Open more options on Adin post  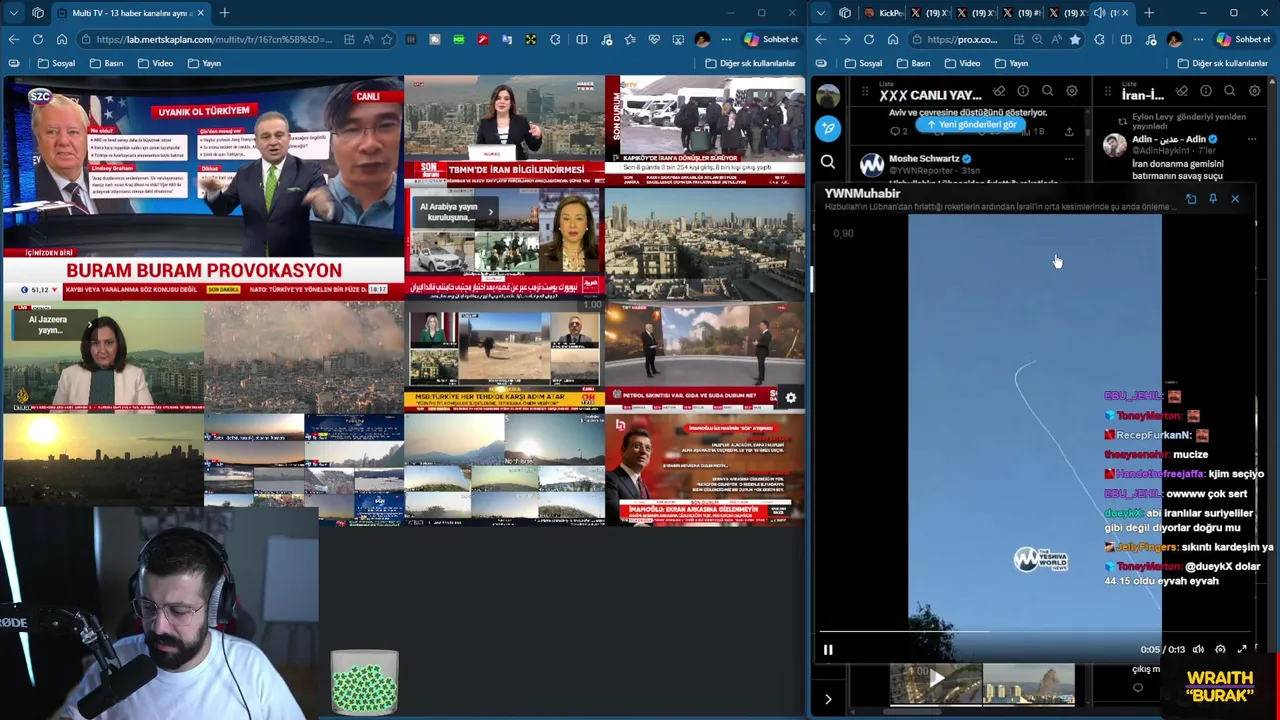point(1252,139)
